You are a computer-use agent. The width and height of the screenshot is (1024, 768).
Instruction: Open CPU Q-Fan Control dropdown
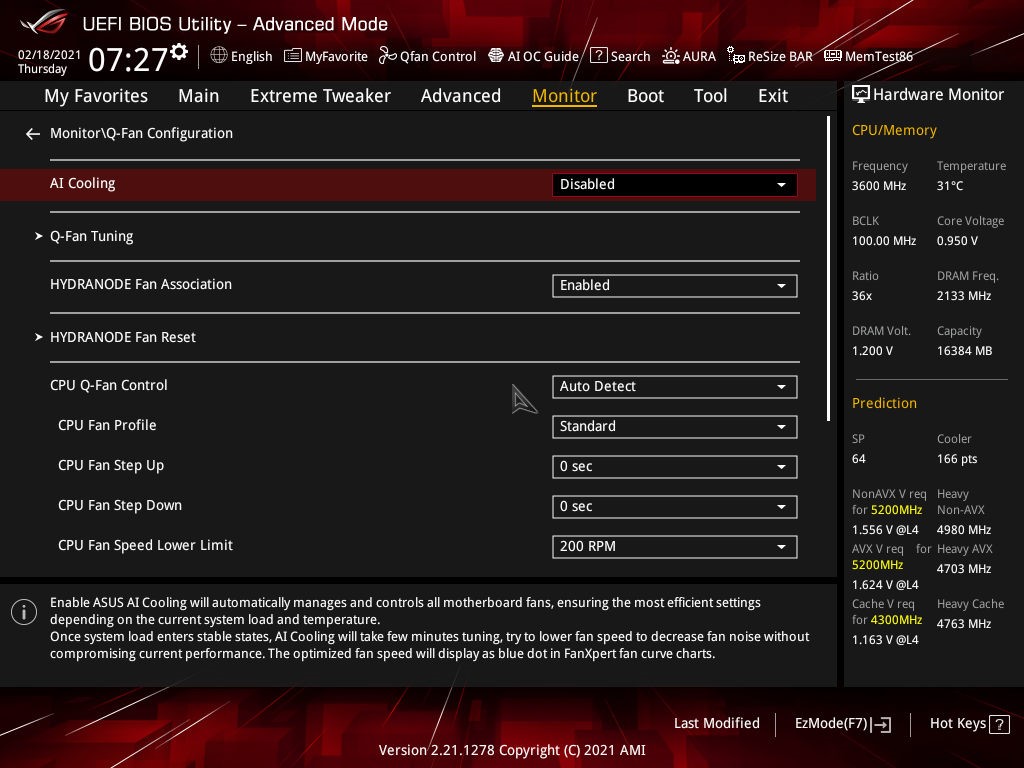point(675,387)
